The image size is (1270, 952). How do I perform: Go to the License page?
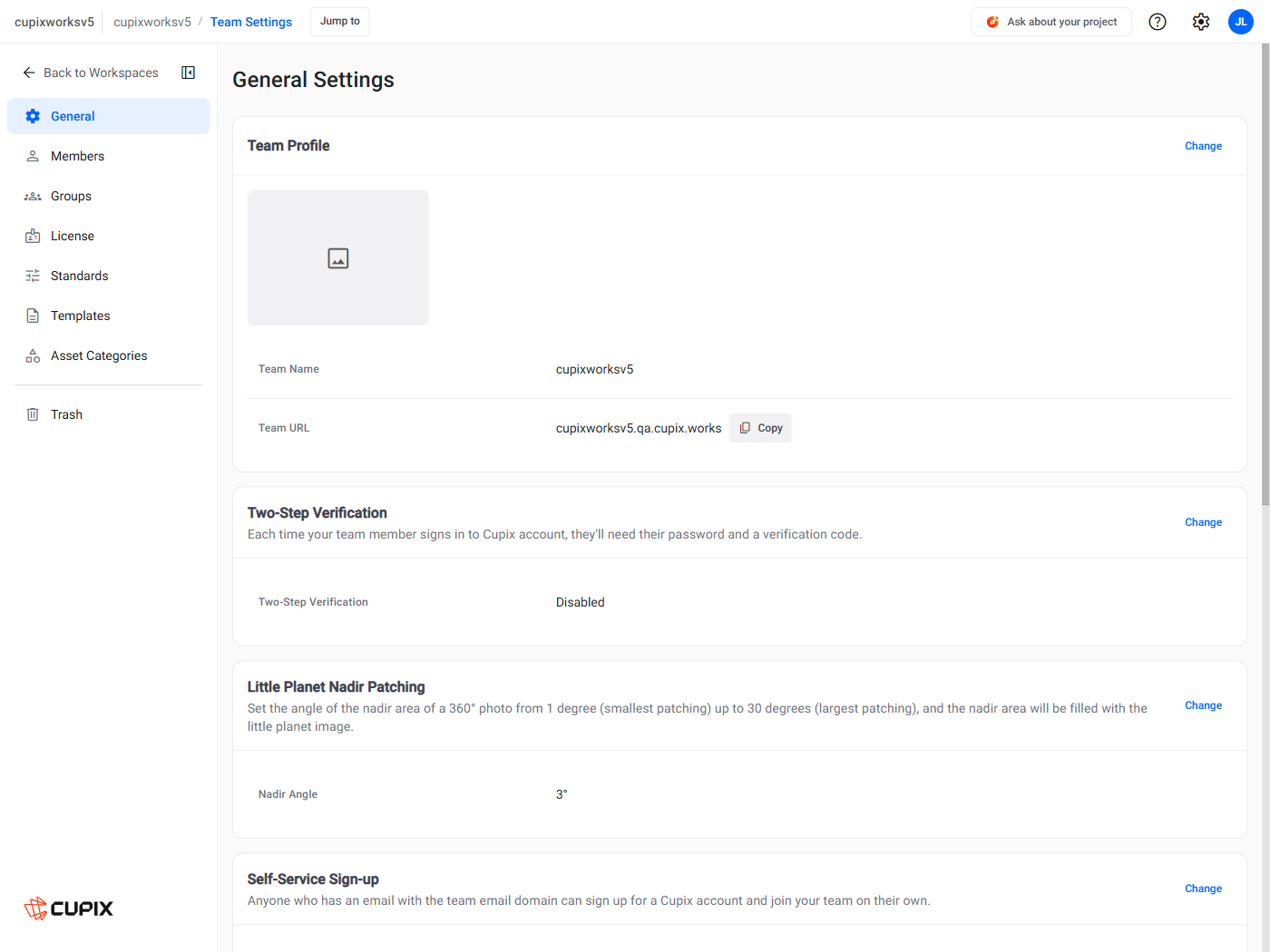tap(109, 236)
